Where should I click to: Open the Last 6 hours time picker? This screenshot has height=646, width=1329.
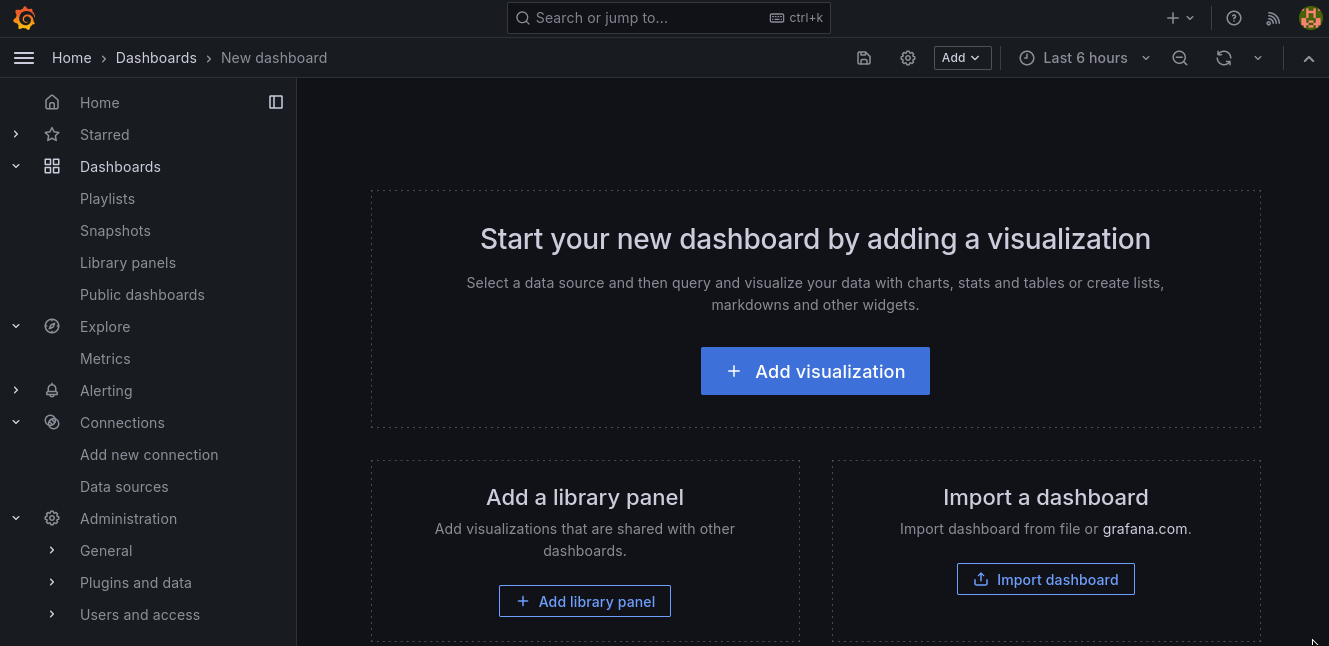tap(1085, 58)
